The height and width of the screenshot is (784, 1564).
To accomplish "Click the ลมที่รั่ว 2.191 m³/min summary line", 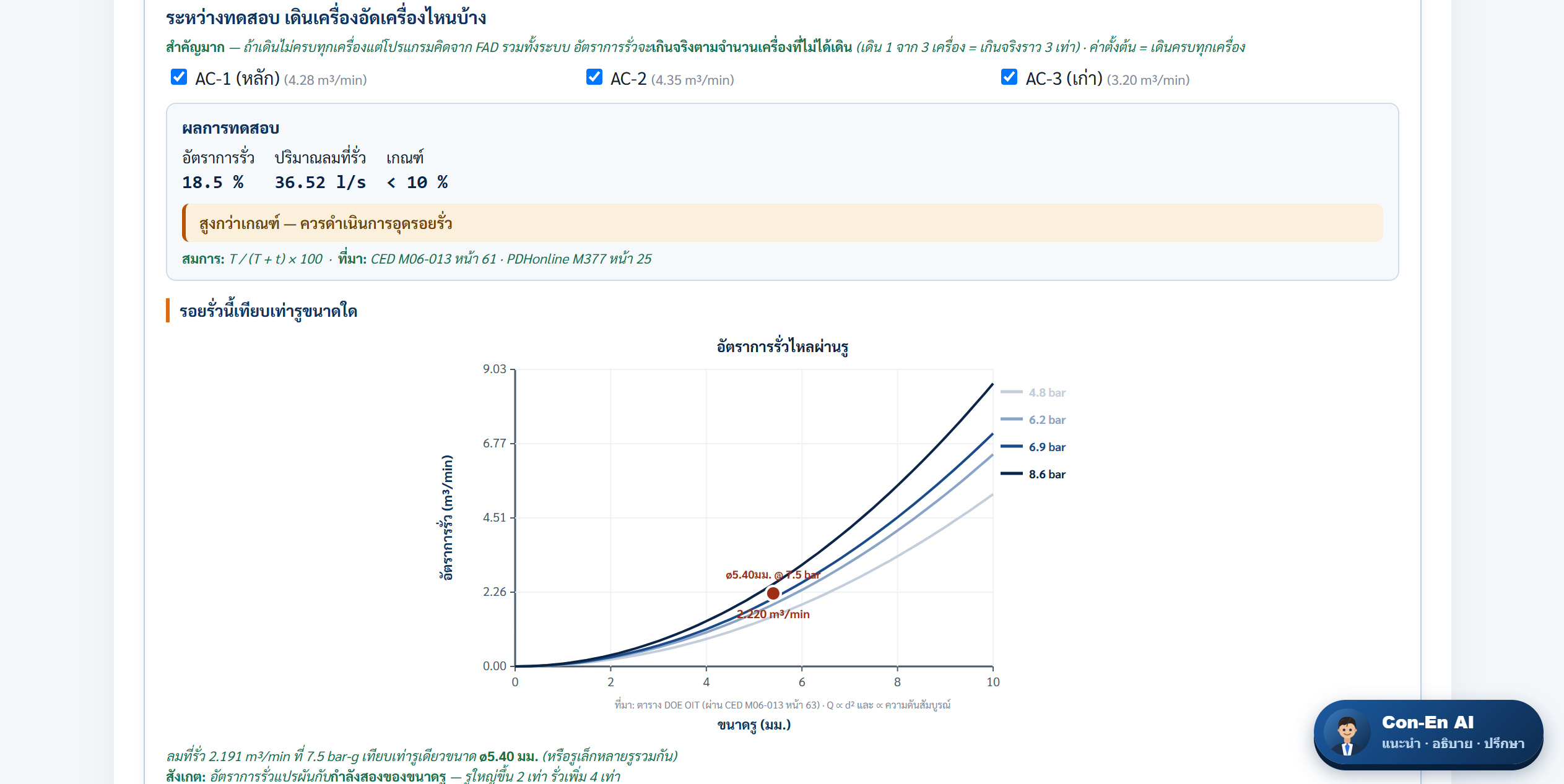I will (x=422, y=756).
